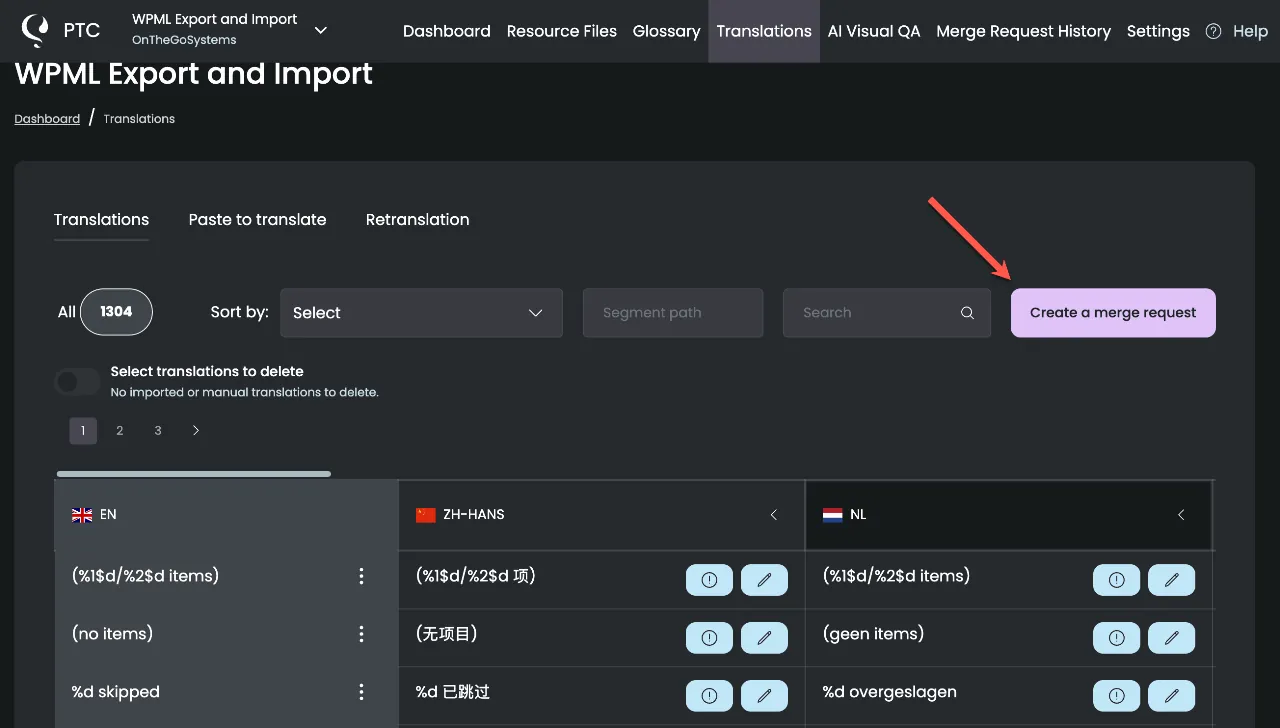The image size is (1280, 728).
Task: Click the next page arrow
Action: click(196, 430)
